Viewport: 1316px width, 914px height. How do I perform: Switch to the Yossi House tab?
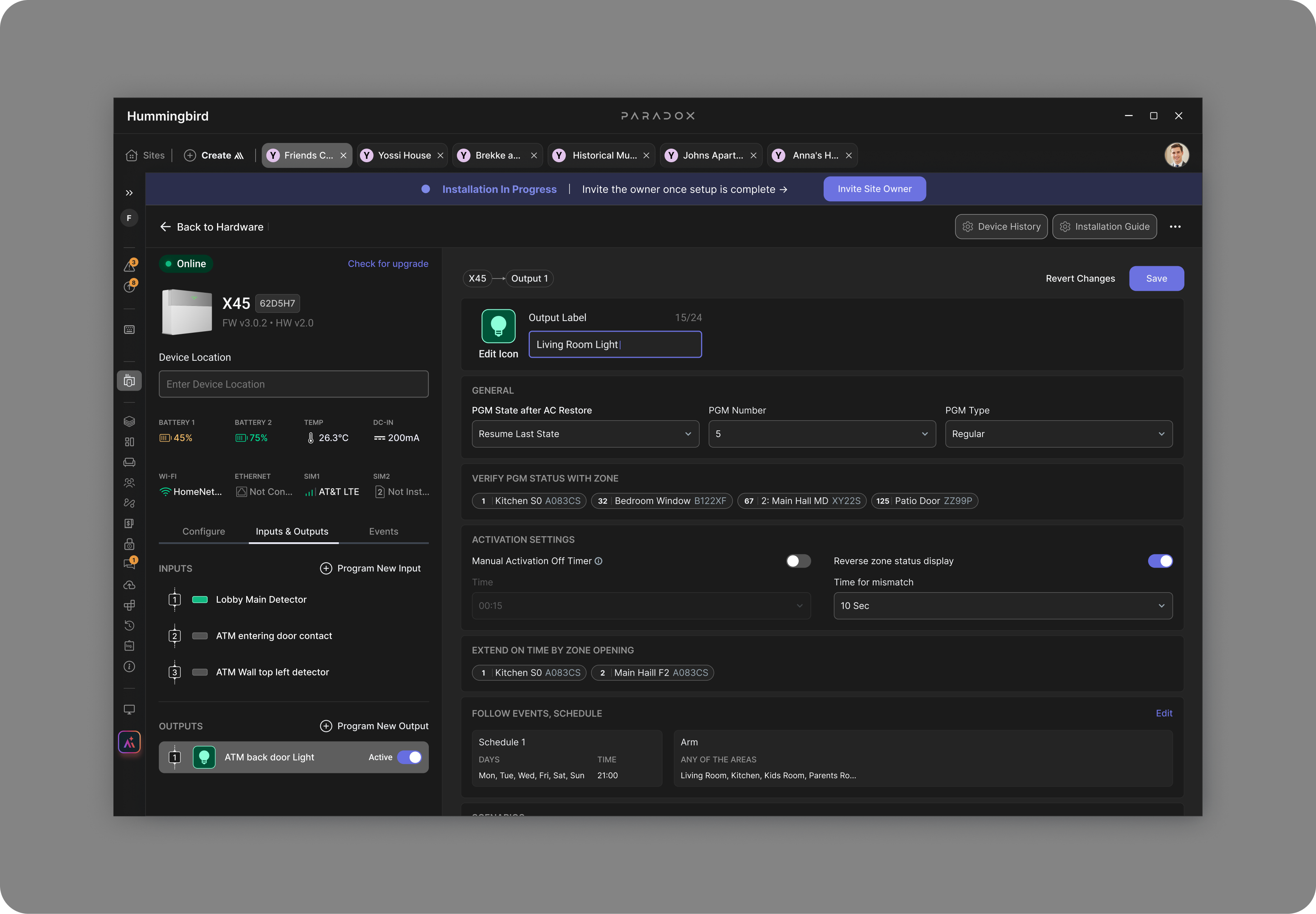click(x=402, y=155)
